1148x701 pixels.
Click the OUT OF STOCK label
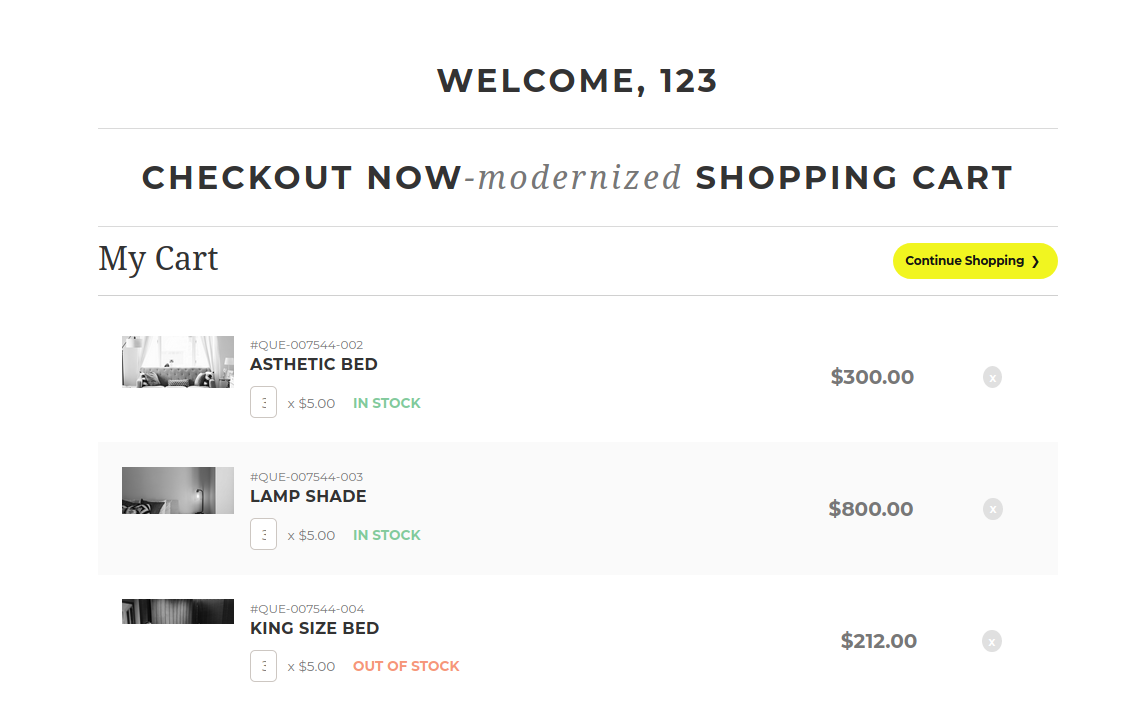[406, 667]
